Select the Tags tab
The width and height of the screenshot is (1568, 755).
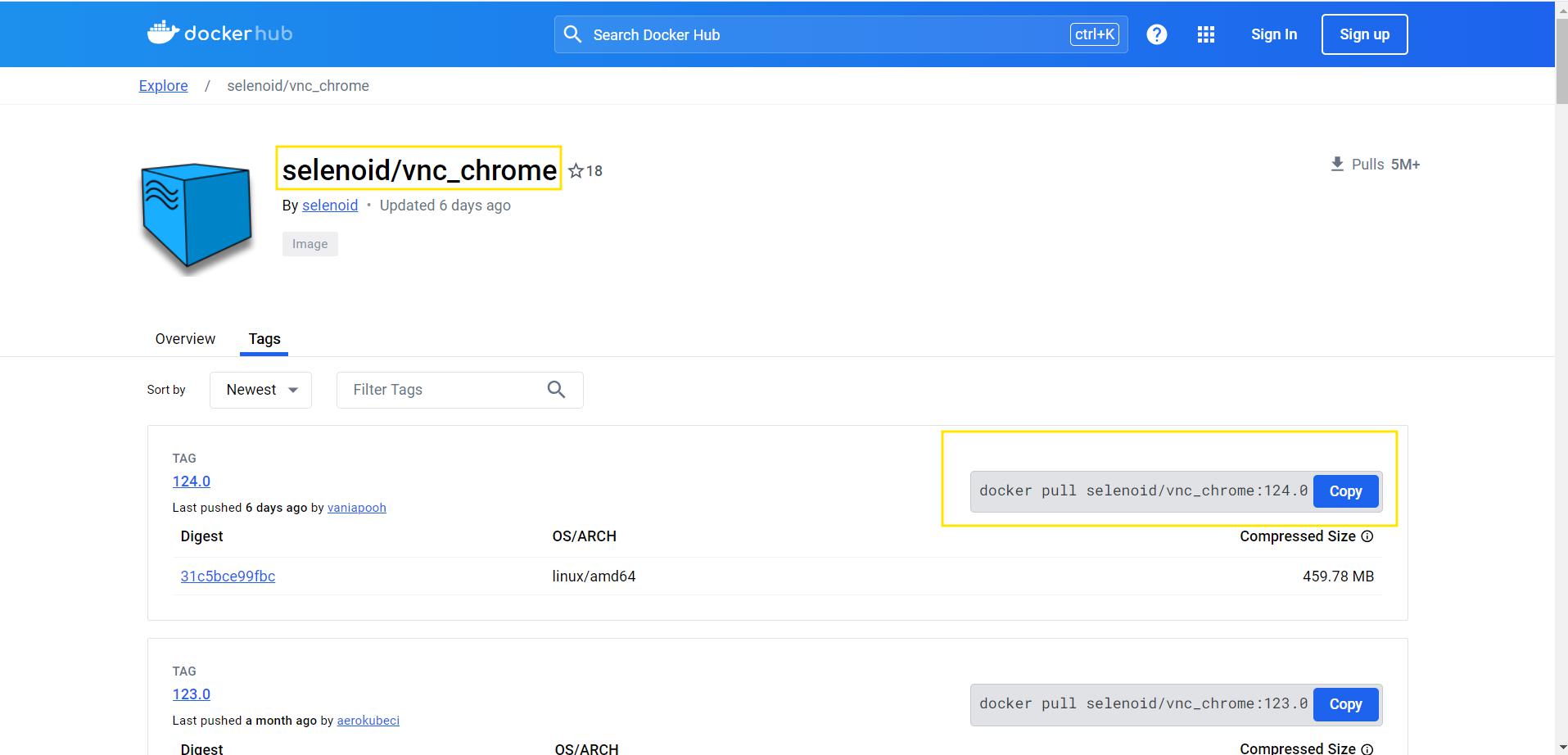coord(264,339)
